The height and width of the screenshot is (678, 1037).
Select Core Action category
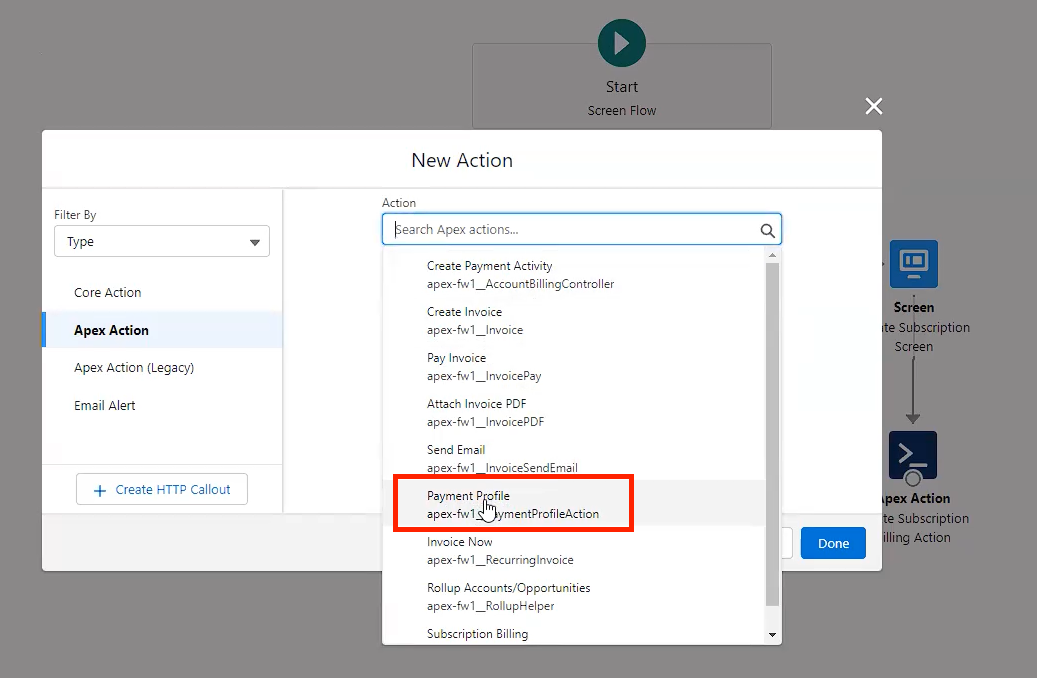click(x=108, y=293)
